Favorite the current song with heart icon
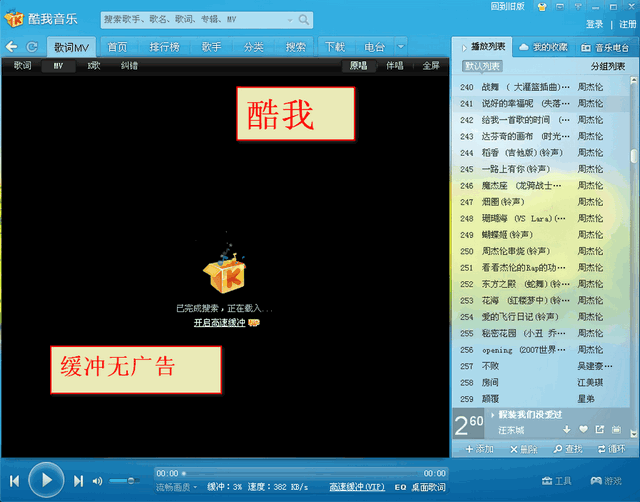This screenshot has height=502, width=640. (x=583, y=429)
